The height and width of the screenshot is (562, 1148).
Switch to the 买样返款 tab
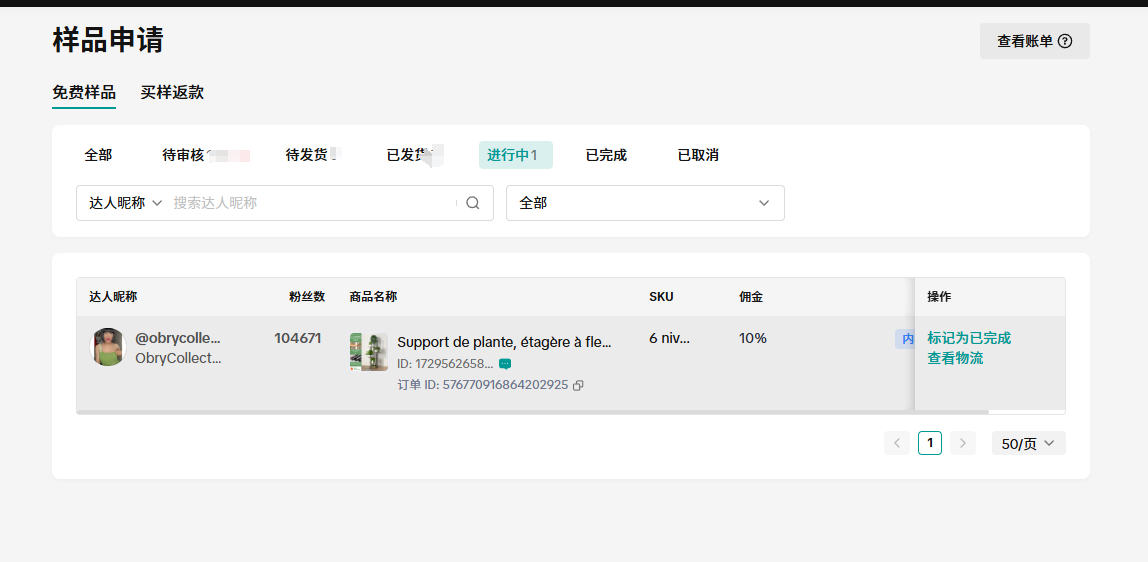172,92
